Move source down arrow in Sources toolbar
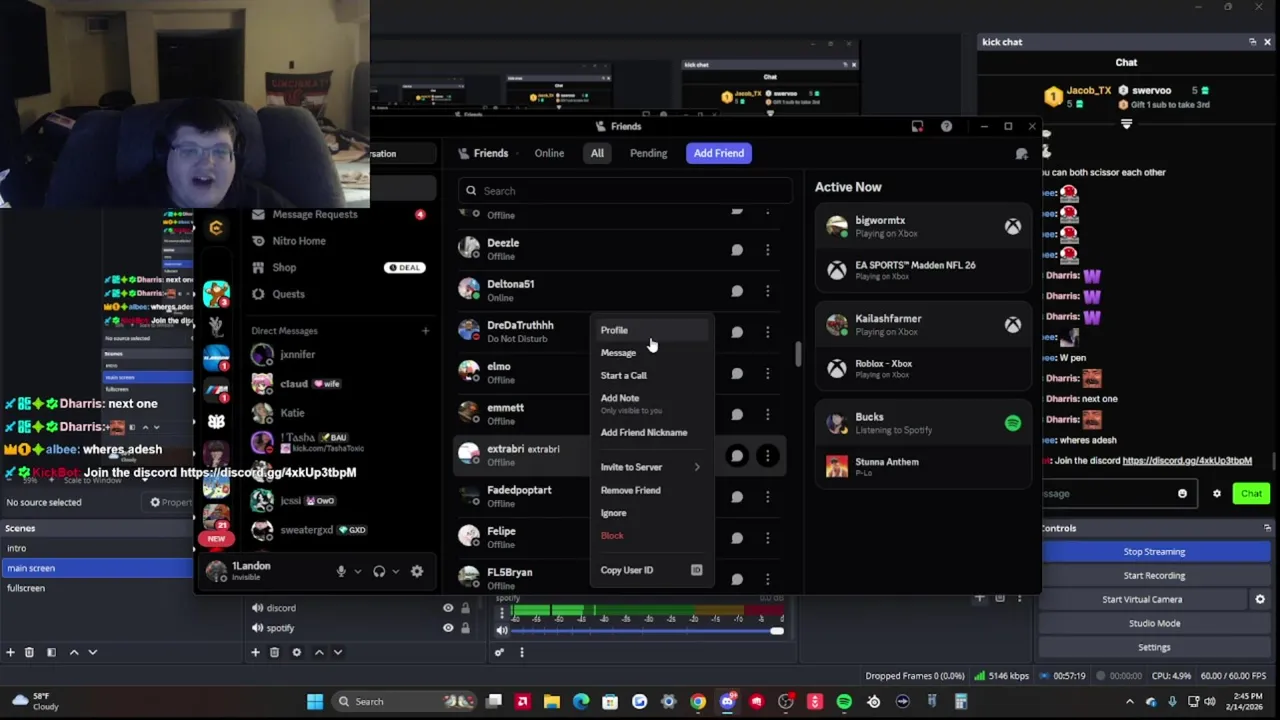 338,652
